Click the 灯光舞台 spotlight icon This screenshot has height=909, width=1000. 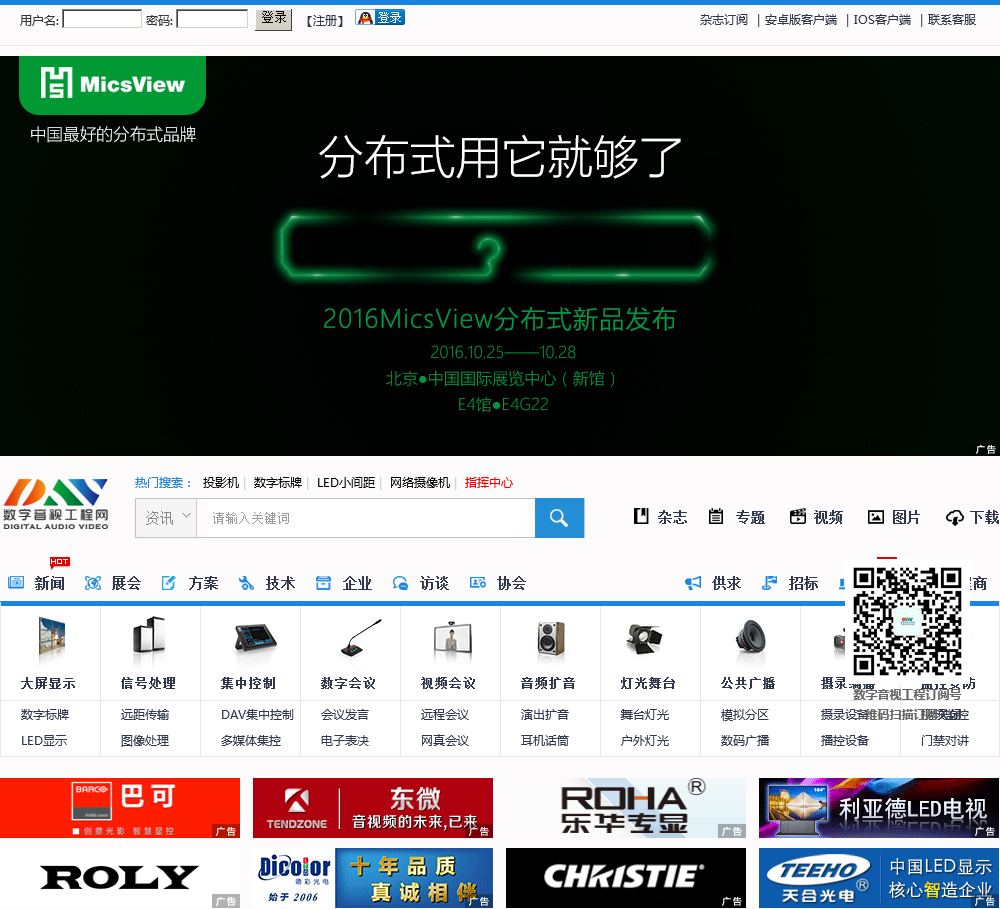click(645, 639)
